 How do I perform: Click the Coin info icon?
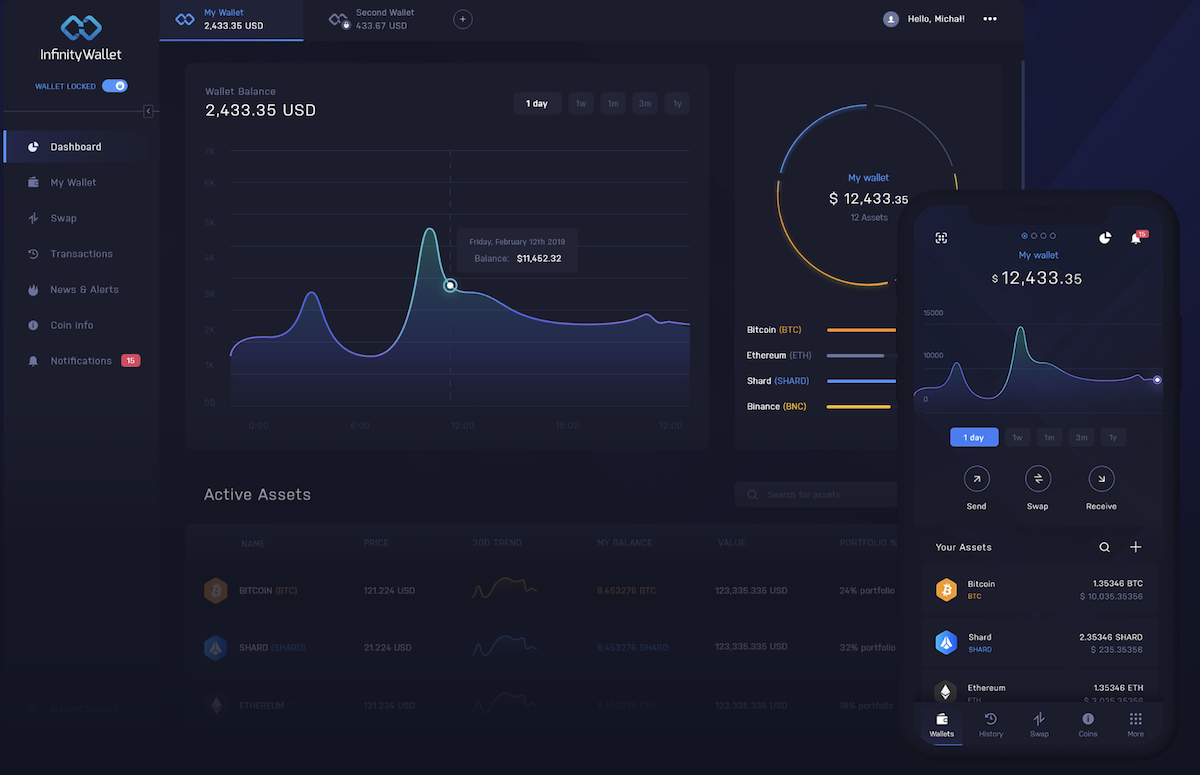click(33, 325)
